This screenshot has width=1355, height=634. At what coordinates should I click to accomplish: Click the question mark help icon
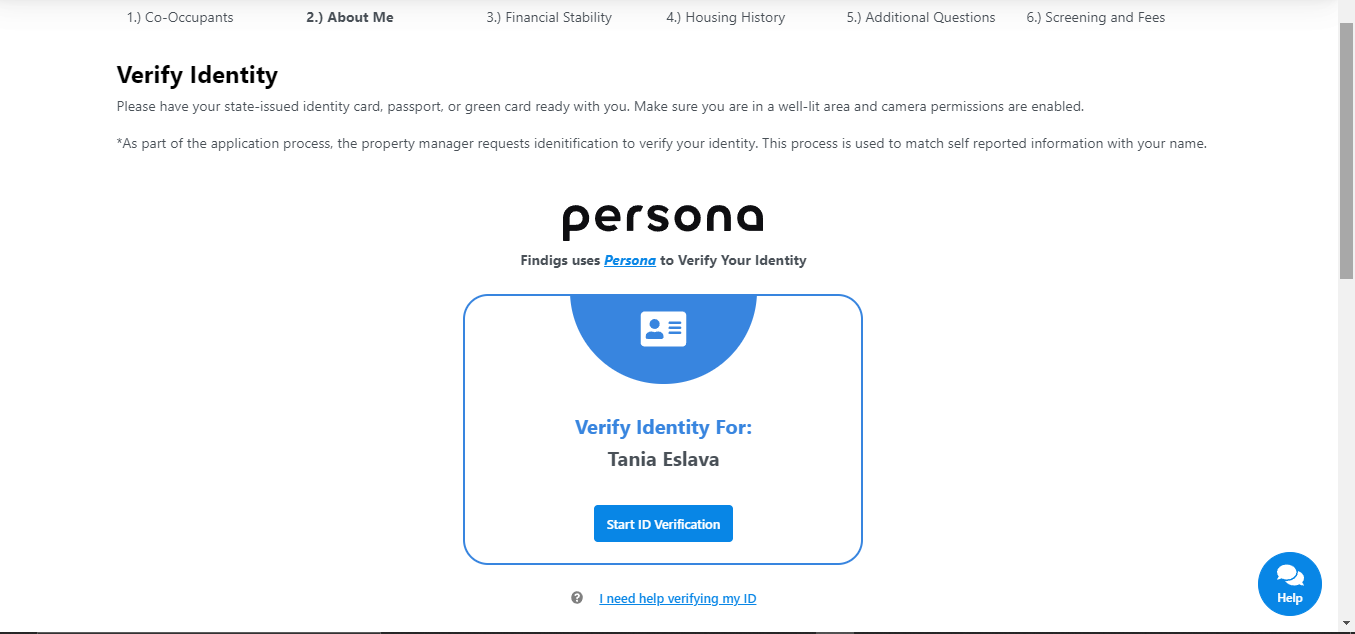(577, 598)
